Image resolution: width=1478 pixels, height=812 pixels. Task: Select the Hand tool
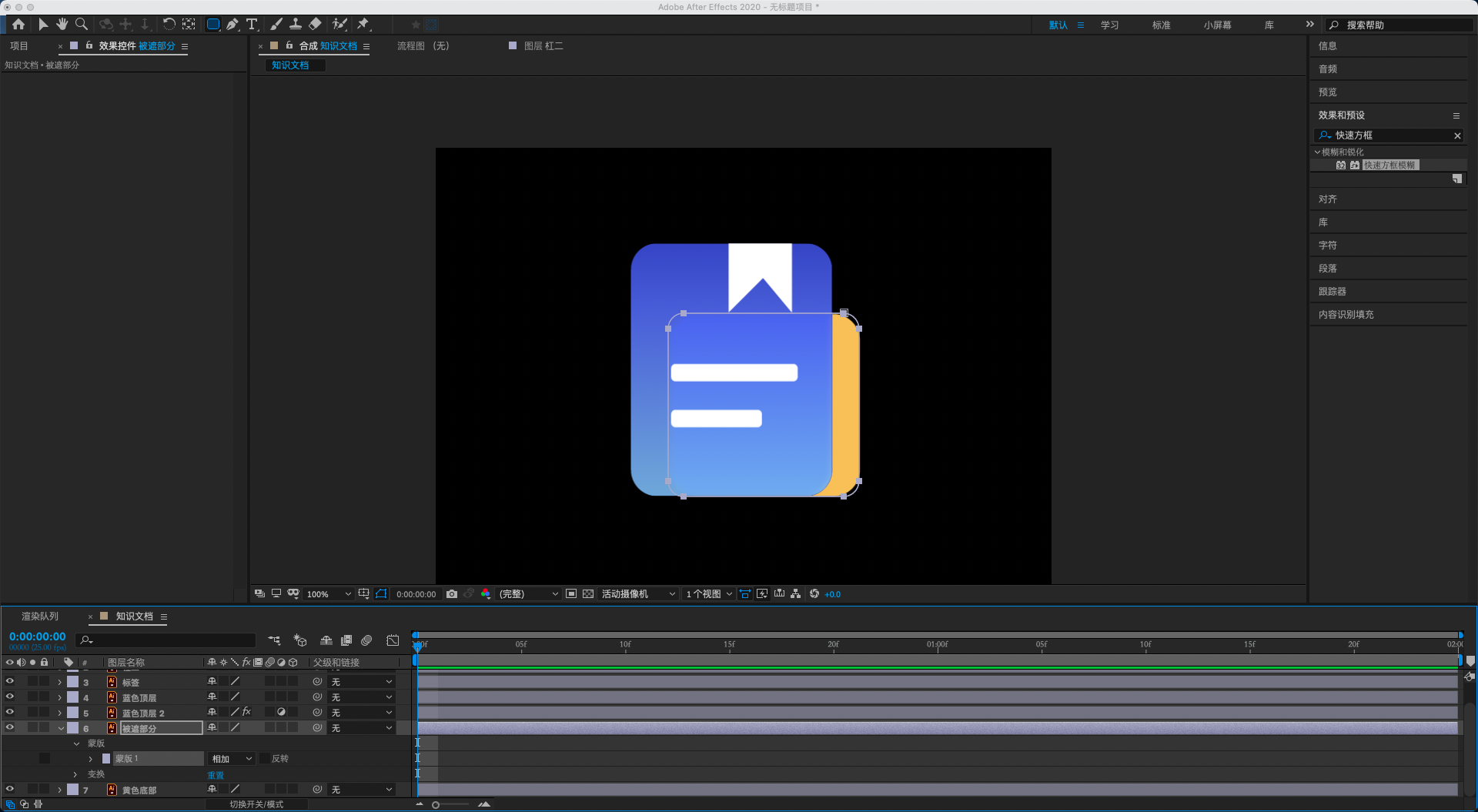(x=62, y=25)
